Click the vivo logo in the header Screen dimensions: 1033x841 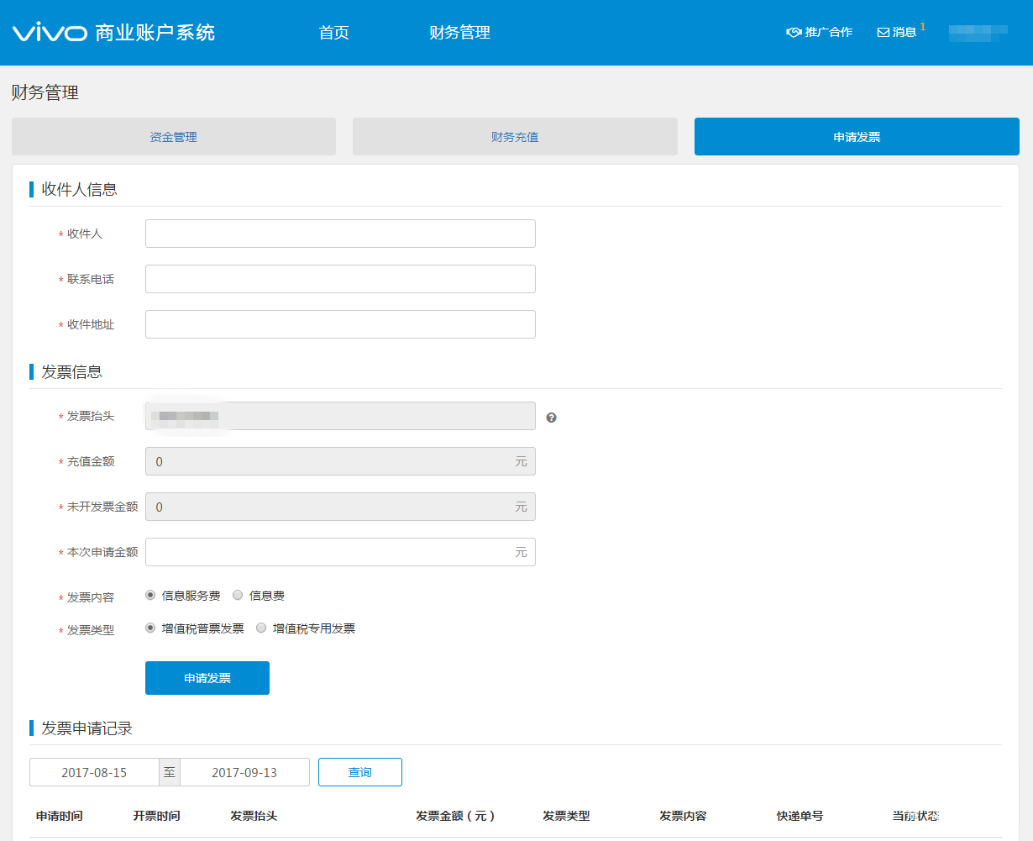pos(50,31)
